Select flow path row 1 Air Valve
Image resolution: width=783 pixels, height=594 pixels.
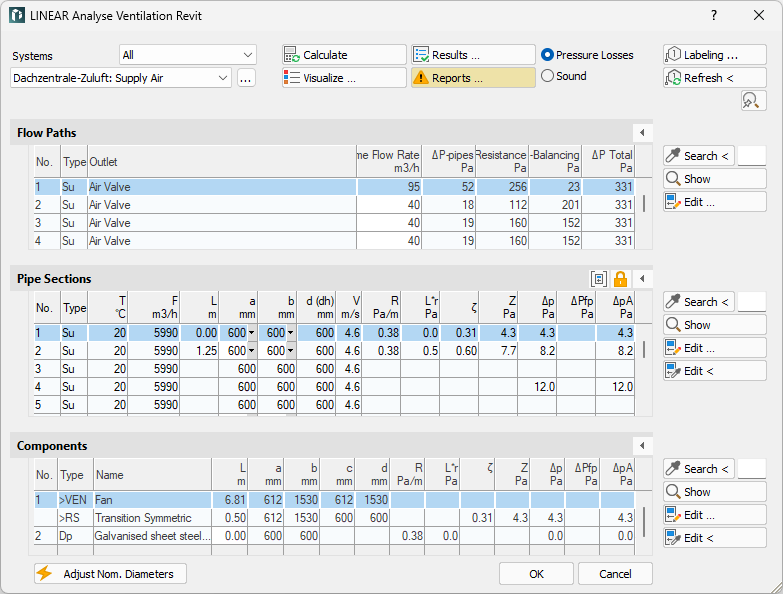[x=334, y=187]
